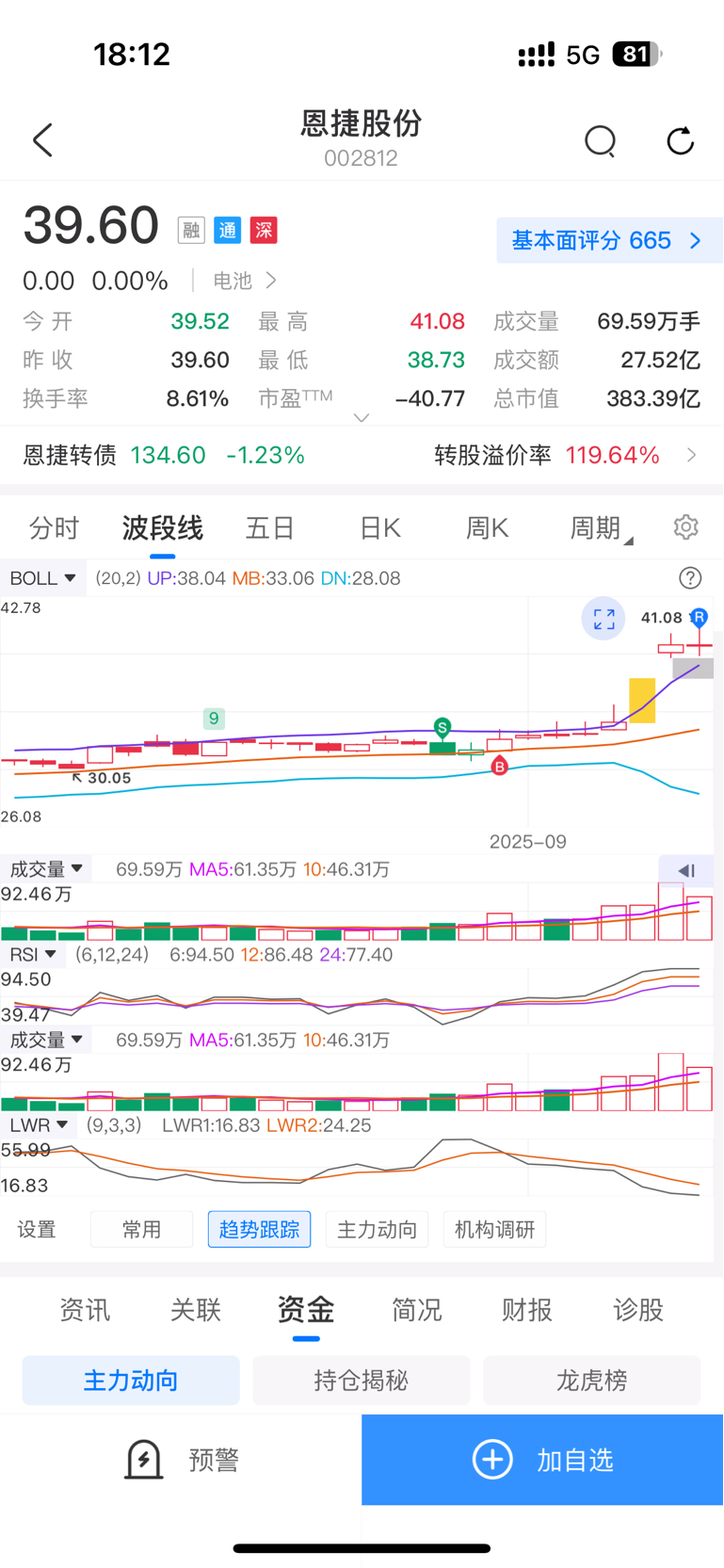
Task: Switch to 诊股 tab
Action: [x=638, y=1310]
